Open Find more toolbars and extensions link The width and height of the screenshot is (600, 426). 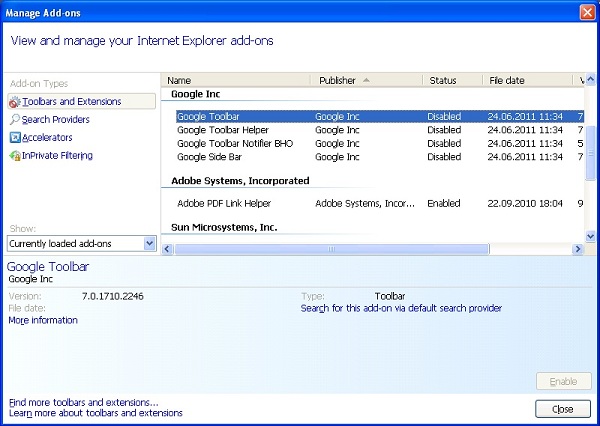point(83,402)
